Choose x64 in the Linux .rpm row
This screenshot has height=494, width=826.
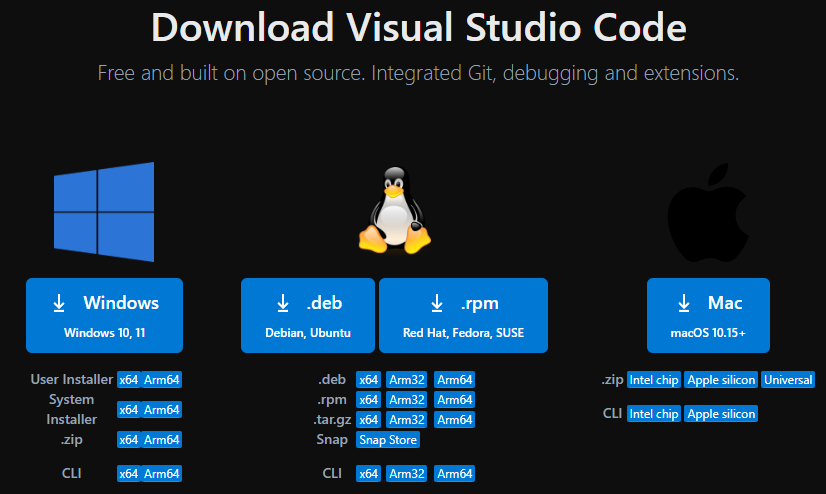tap(368, 400)
